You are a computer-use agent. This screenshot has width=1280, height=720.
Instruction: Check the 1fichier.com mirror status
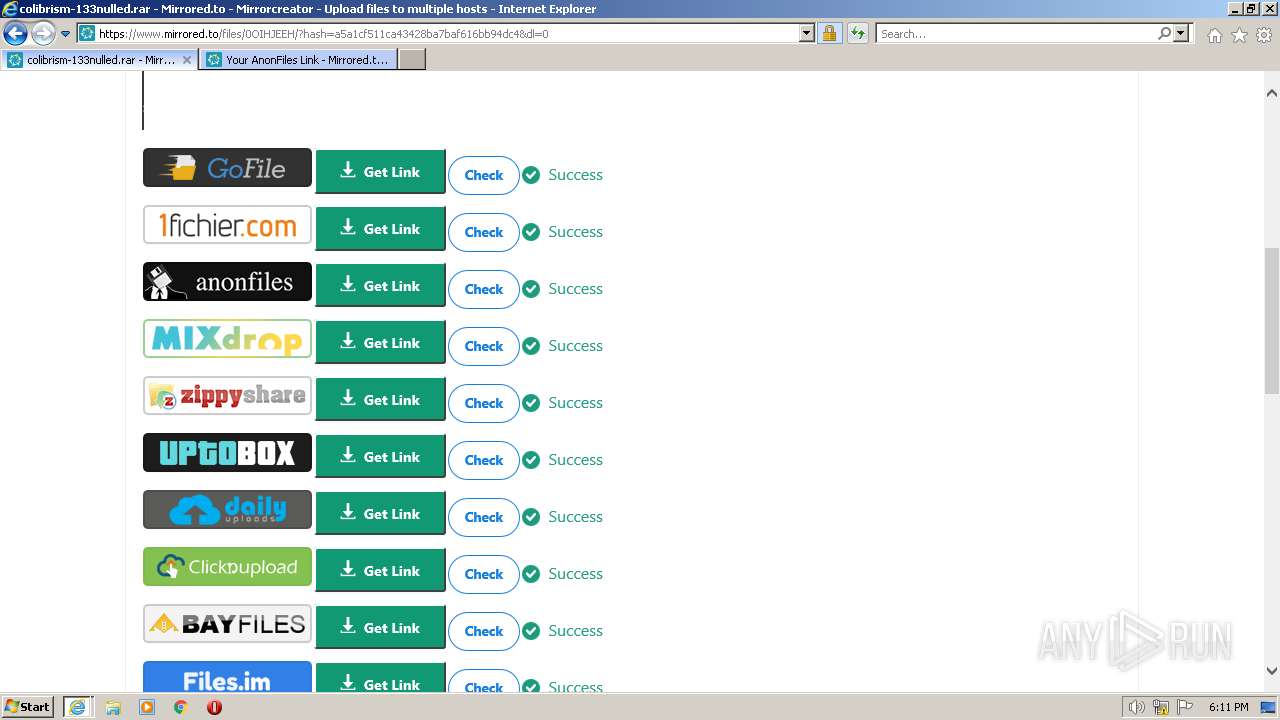point(484,232)
